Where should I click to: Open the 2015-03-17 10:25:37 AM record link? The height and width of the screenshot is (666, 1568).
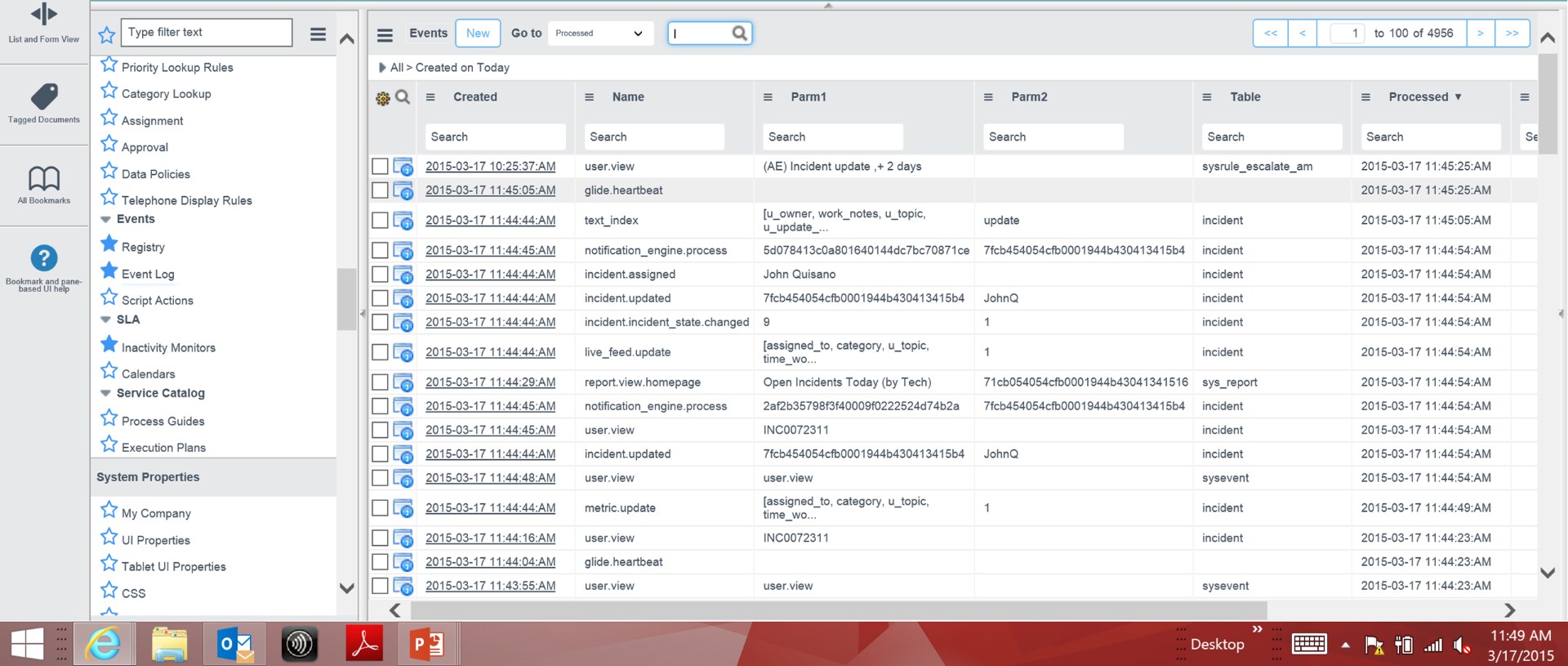[490, 167]
